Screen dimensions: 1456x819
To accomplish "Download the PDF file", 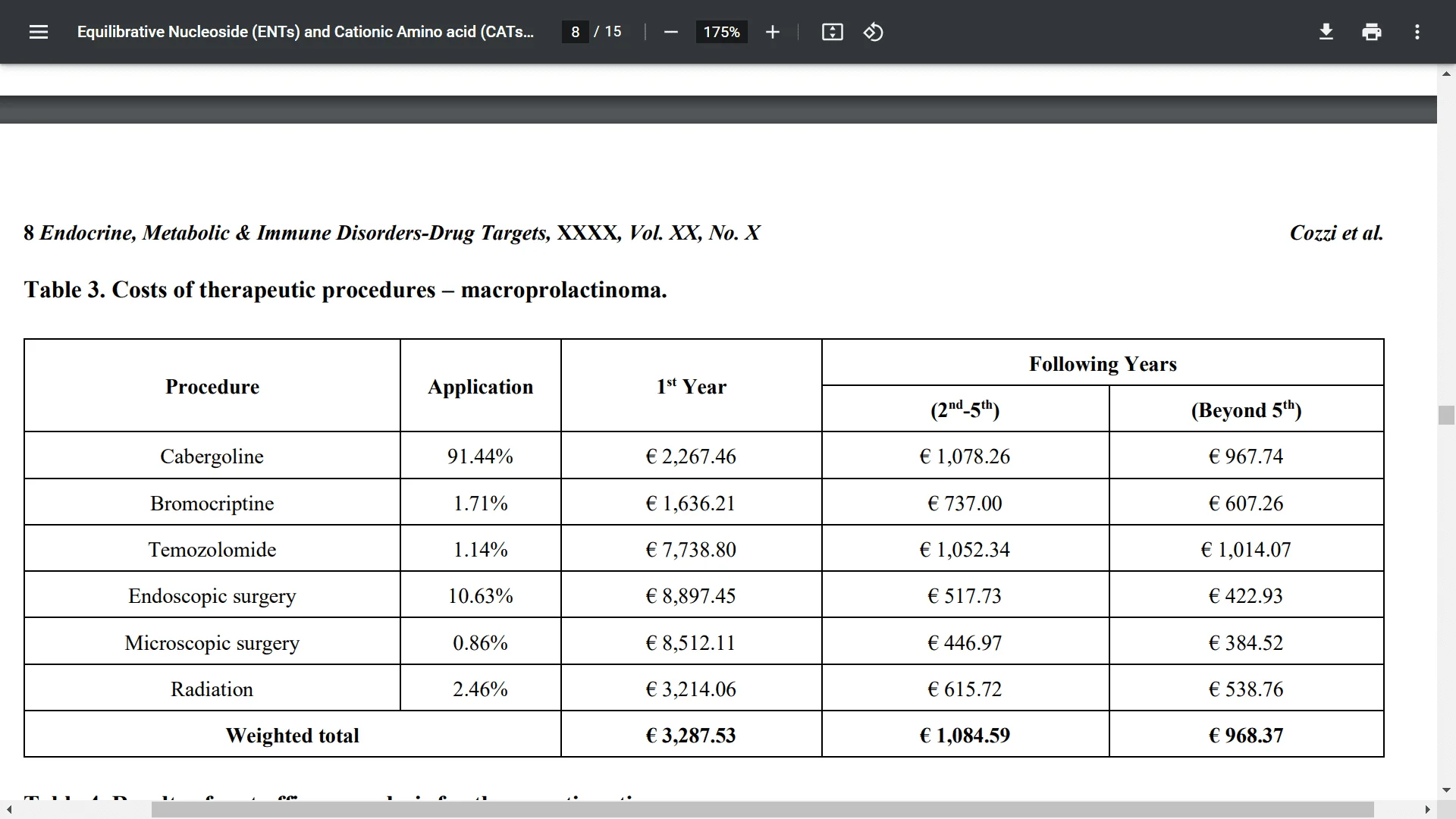I will 1326,32.
